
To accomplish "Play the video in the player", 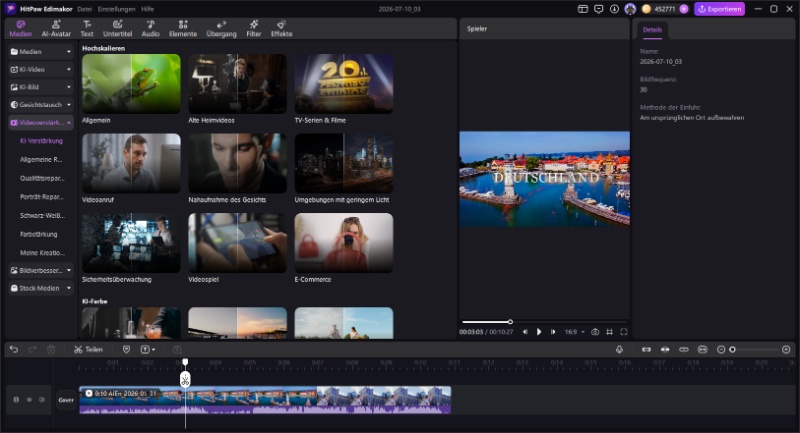I will click(x=539, y=332).
